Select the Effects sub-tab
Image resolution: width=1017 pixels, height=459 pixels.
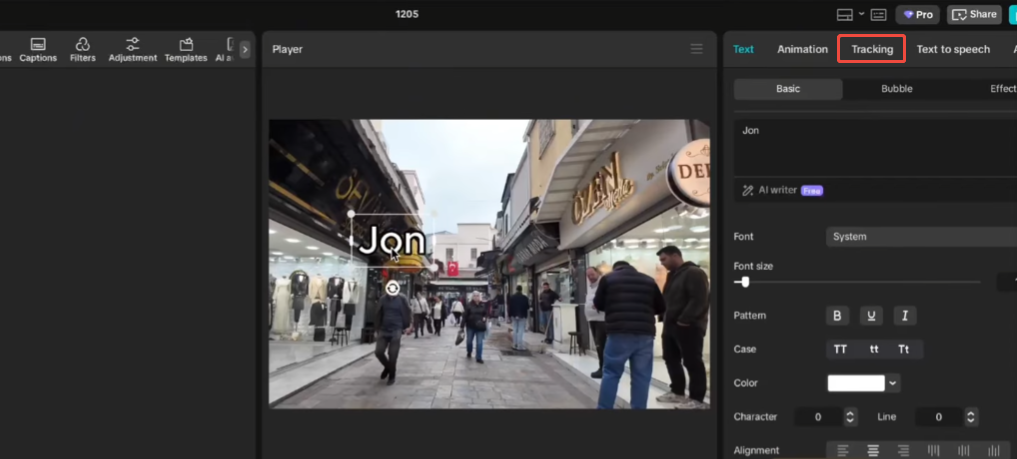(x=1003, y=89)
